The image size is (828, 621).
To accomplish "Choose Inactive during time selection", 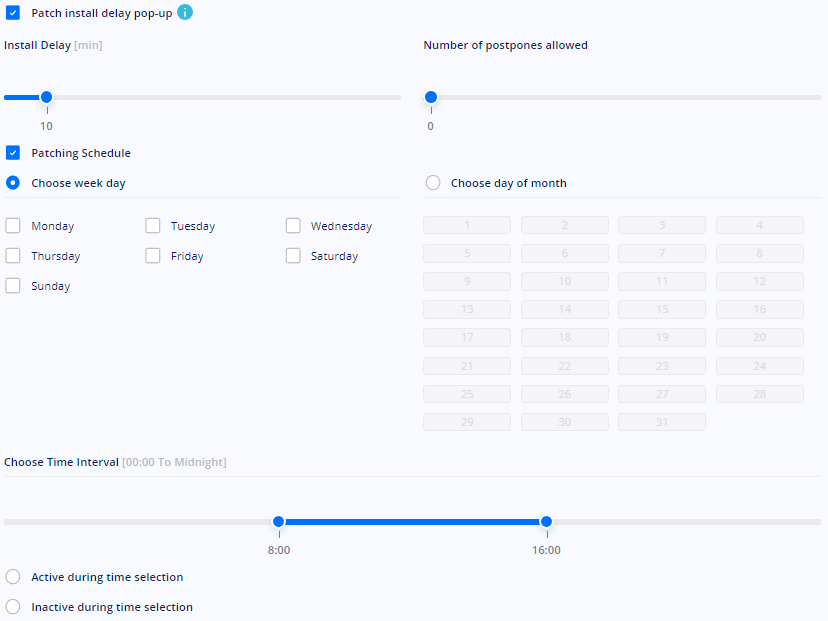I will pyautogui.click(x=13, y=607).
